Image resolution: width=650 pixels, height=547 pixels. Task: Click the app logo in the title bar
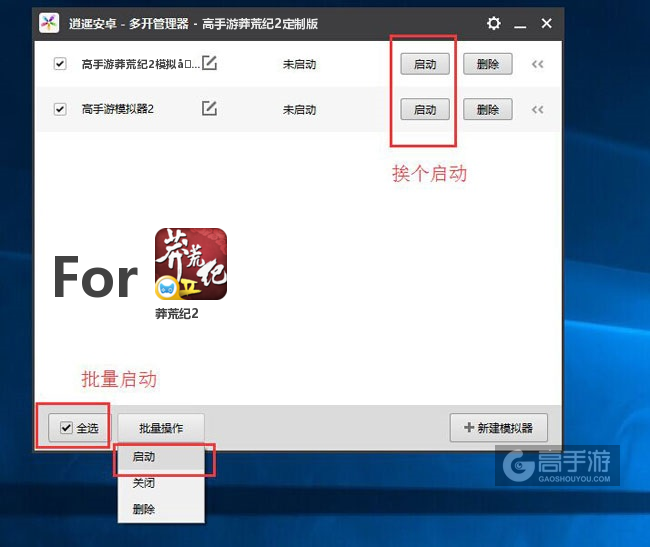46,23
